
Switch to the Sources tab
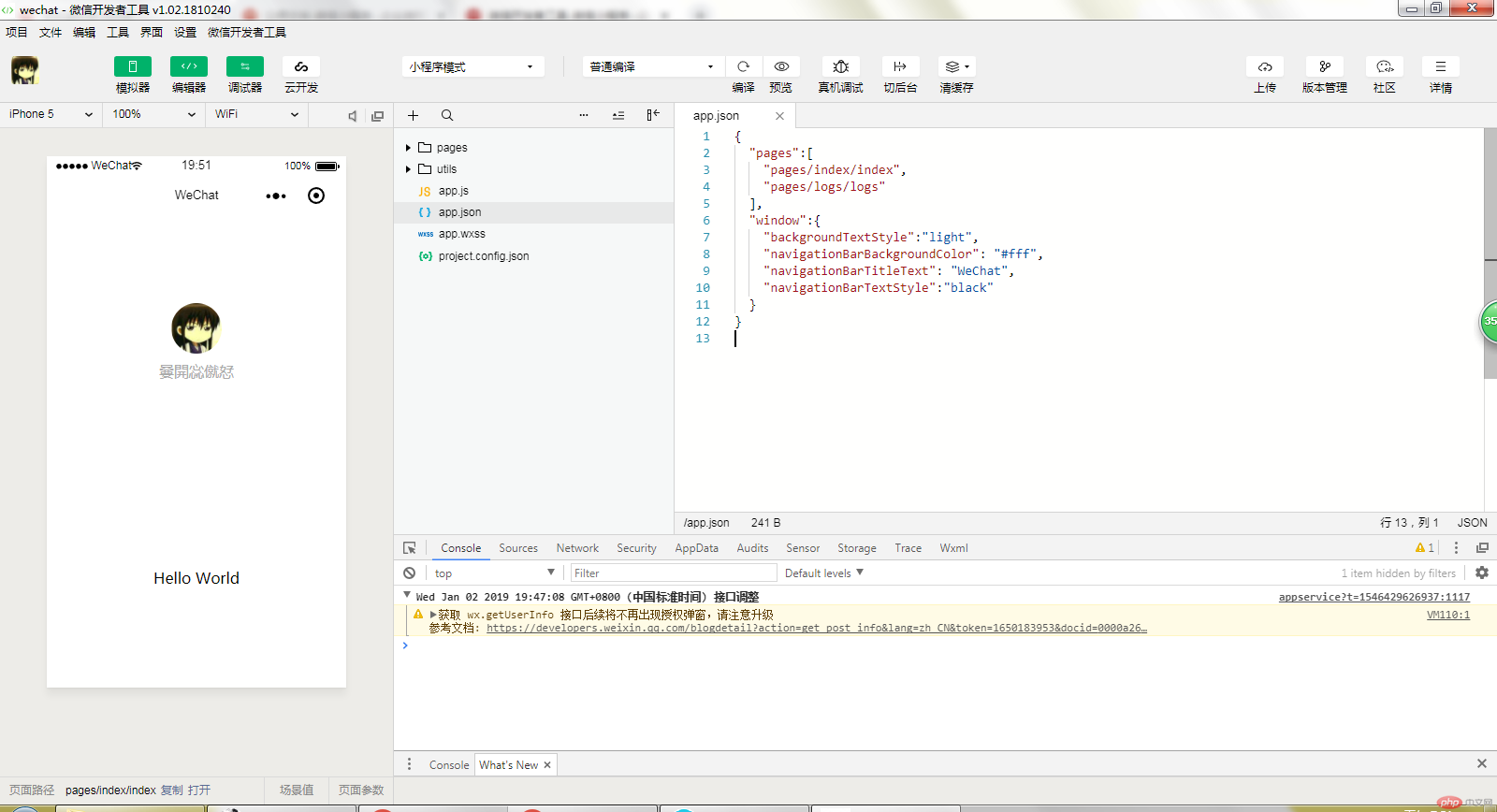click(x=518, y=548)
